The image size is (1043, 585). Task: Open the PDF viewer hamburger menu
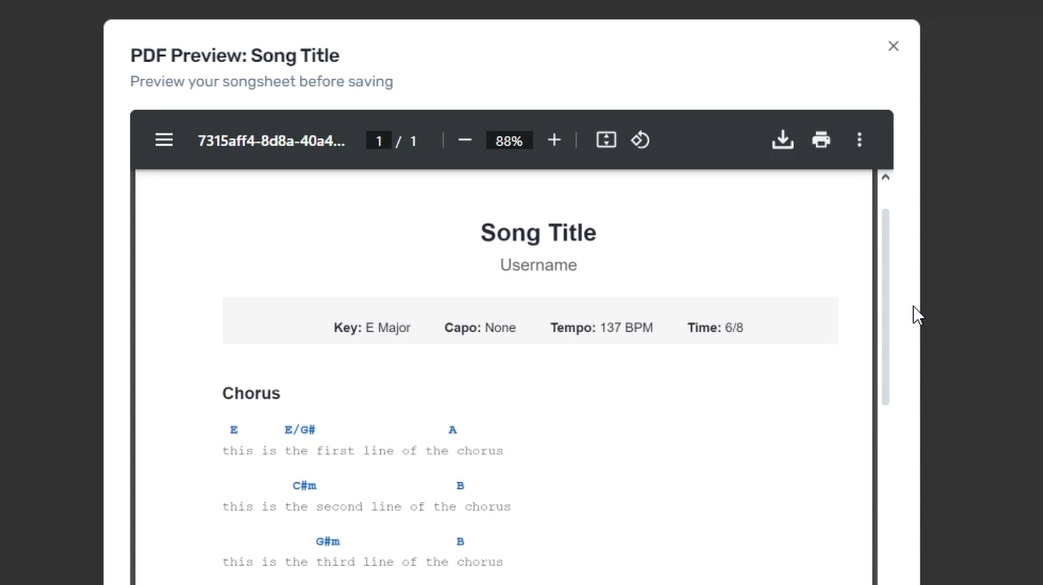point(164,140)
